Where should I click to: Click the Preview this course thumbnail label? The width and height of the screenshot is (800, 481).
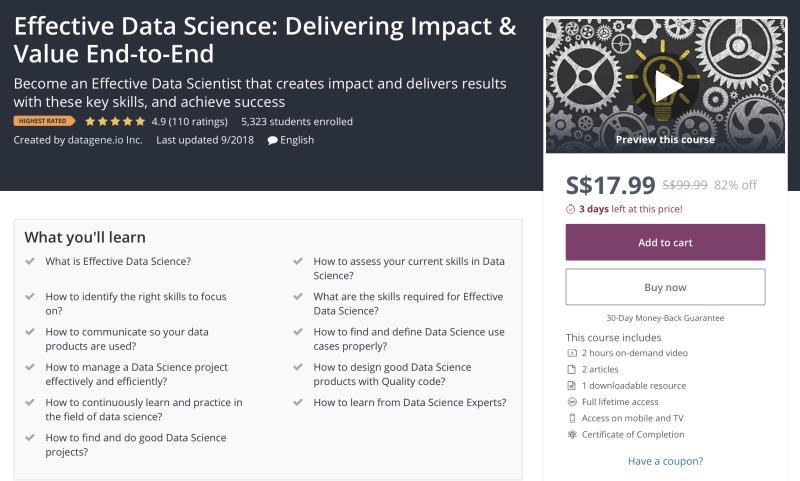pyautogui.click(x=665, y=140)
